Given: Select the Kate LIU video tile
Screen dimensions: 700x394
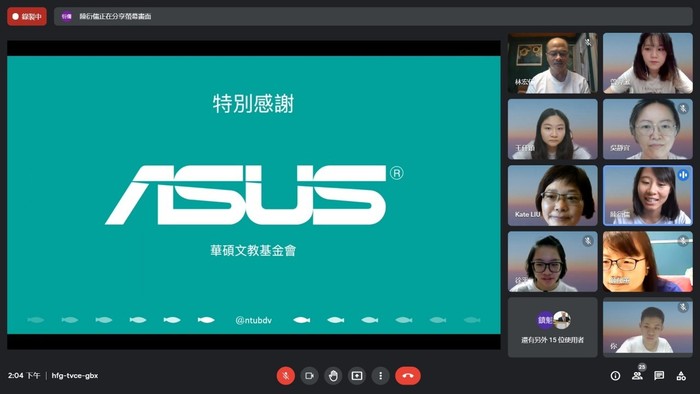Looking at the screenshot, I should (x=553, y=195).
